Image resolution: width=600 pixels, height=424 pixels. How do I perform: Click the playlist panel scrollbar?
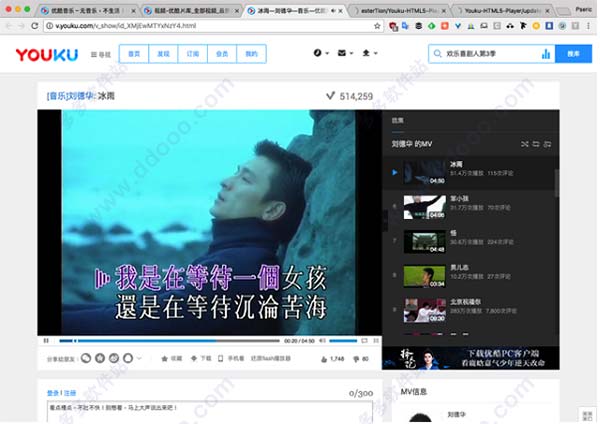[x=557, y=184]
